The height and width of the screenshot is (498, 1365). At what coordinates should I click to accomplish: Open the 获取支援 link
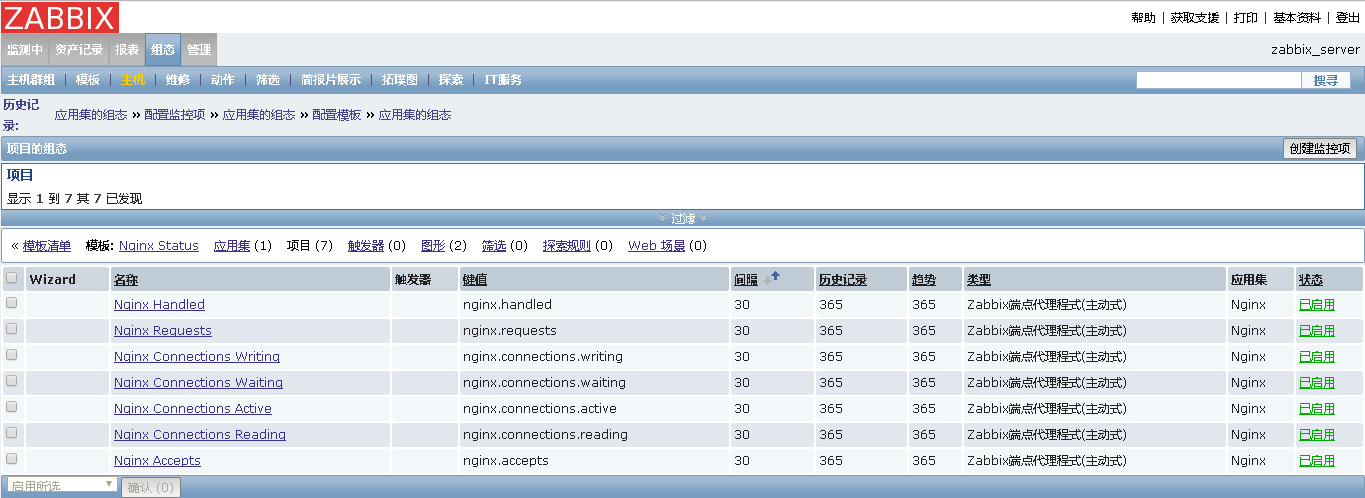(1195, 18)
